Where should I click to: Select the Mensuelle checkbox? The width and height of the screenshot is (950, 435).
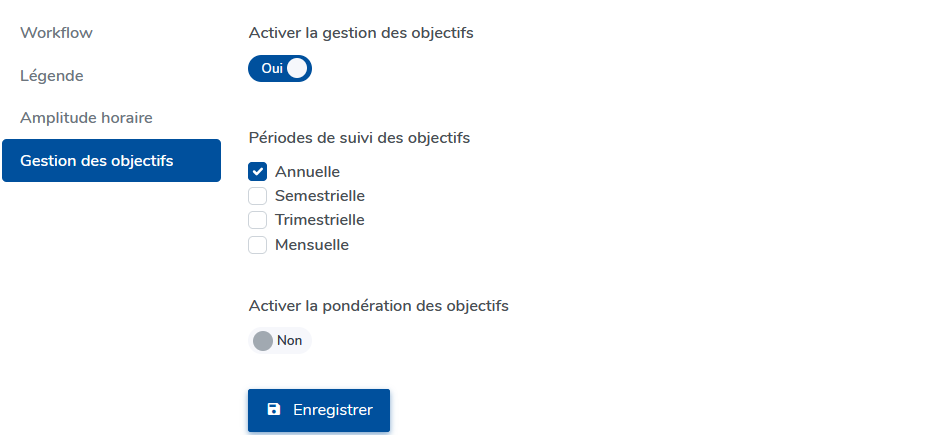(258, 244)
